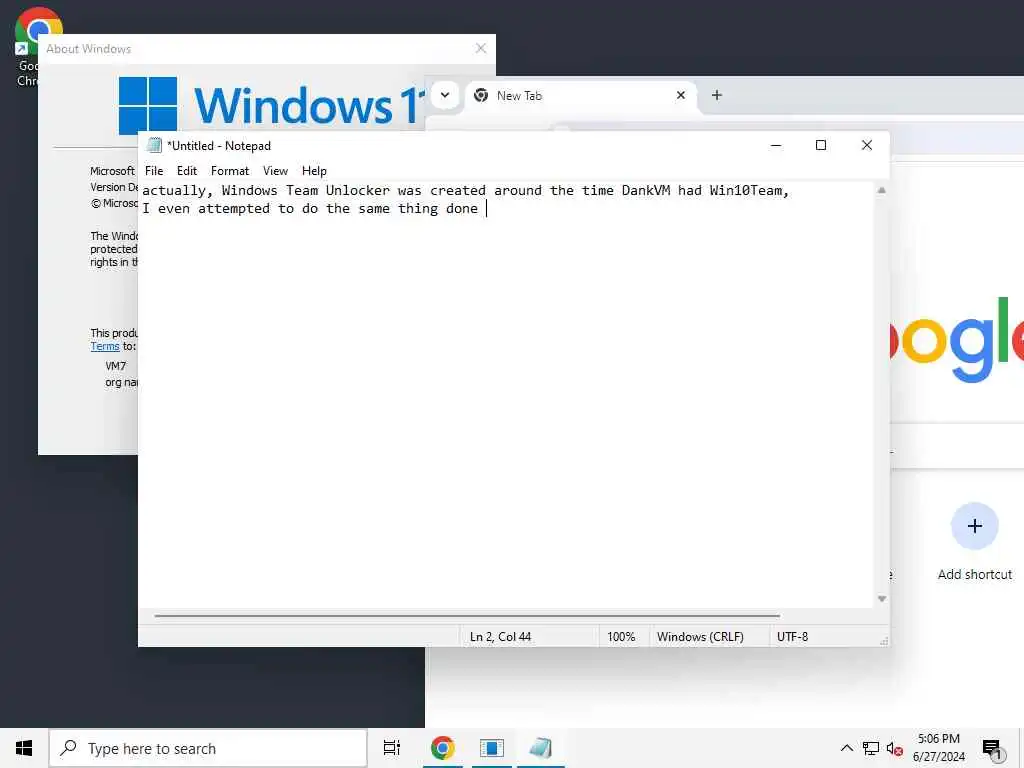Open network status tray icon
The width and height of the screenshot is (1024, 768).
tap(871, 748)
